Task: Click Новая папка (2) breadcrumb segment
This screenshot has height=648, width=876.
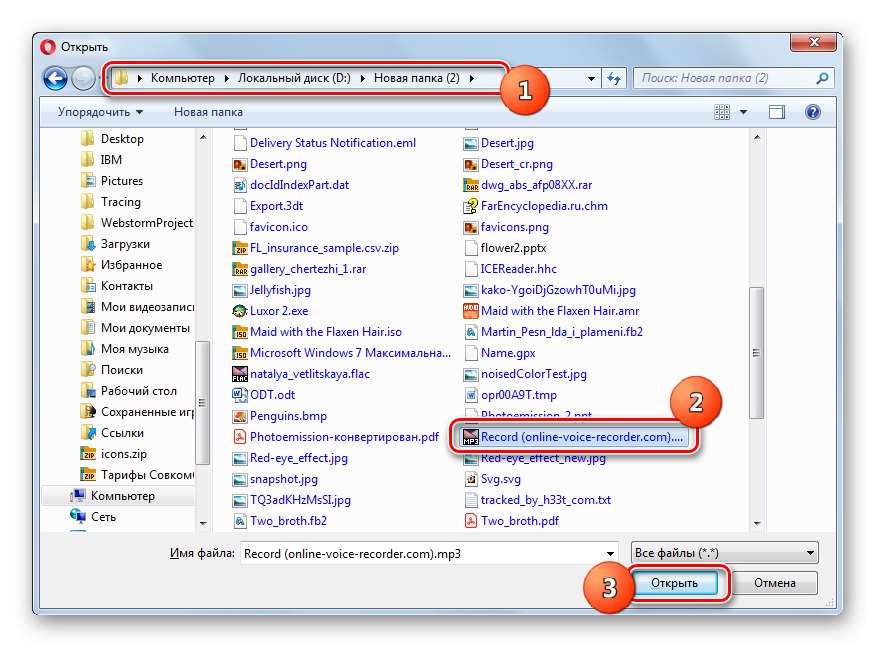Action: coord(417,78)
